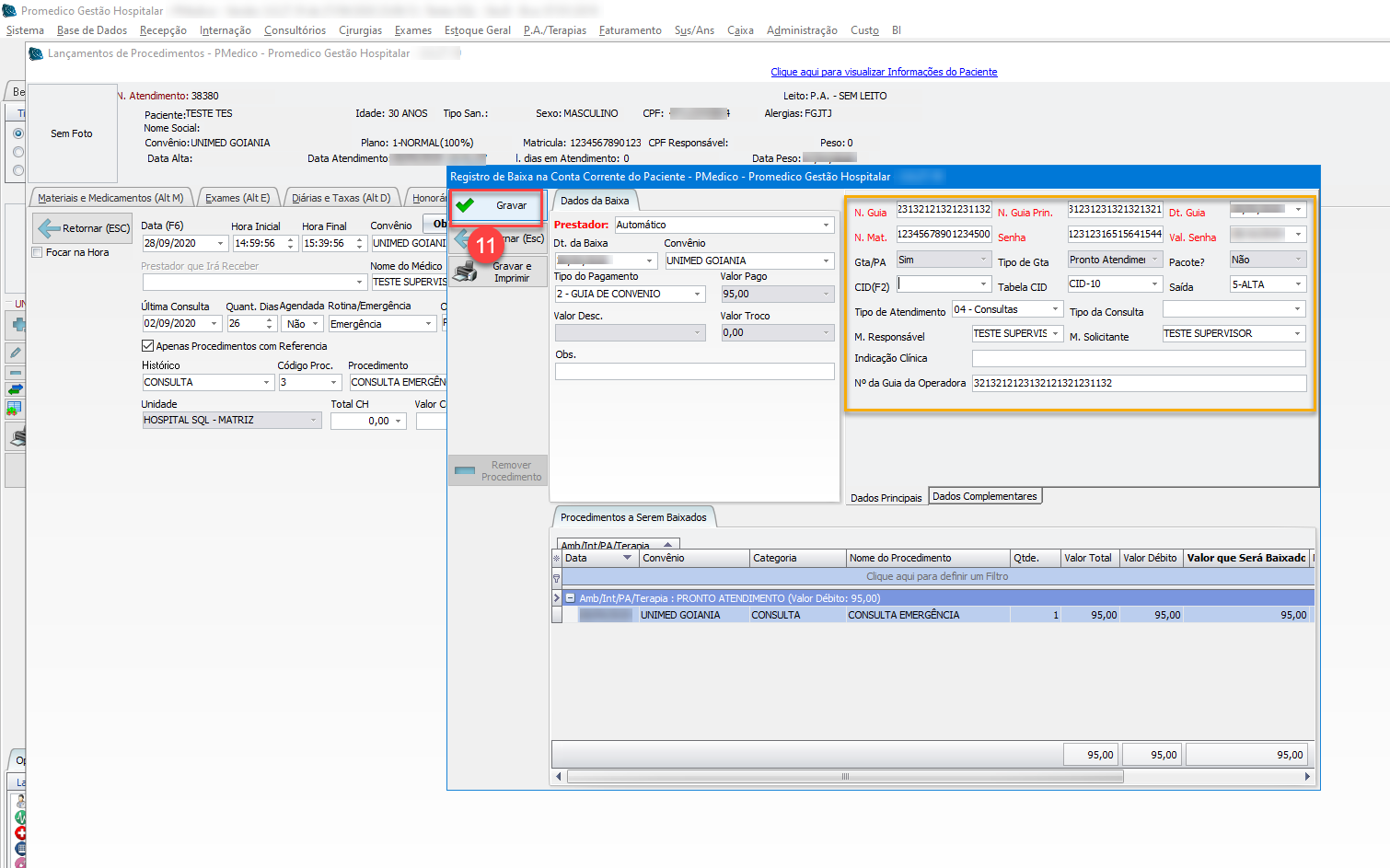Click the Indicação Clínica input field
The height and width of the screenshot is (868, 1390).
click(x=1138, y=358)
